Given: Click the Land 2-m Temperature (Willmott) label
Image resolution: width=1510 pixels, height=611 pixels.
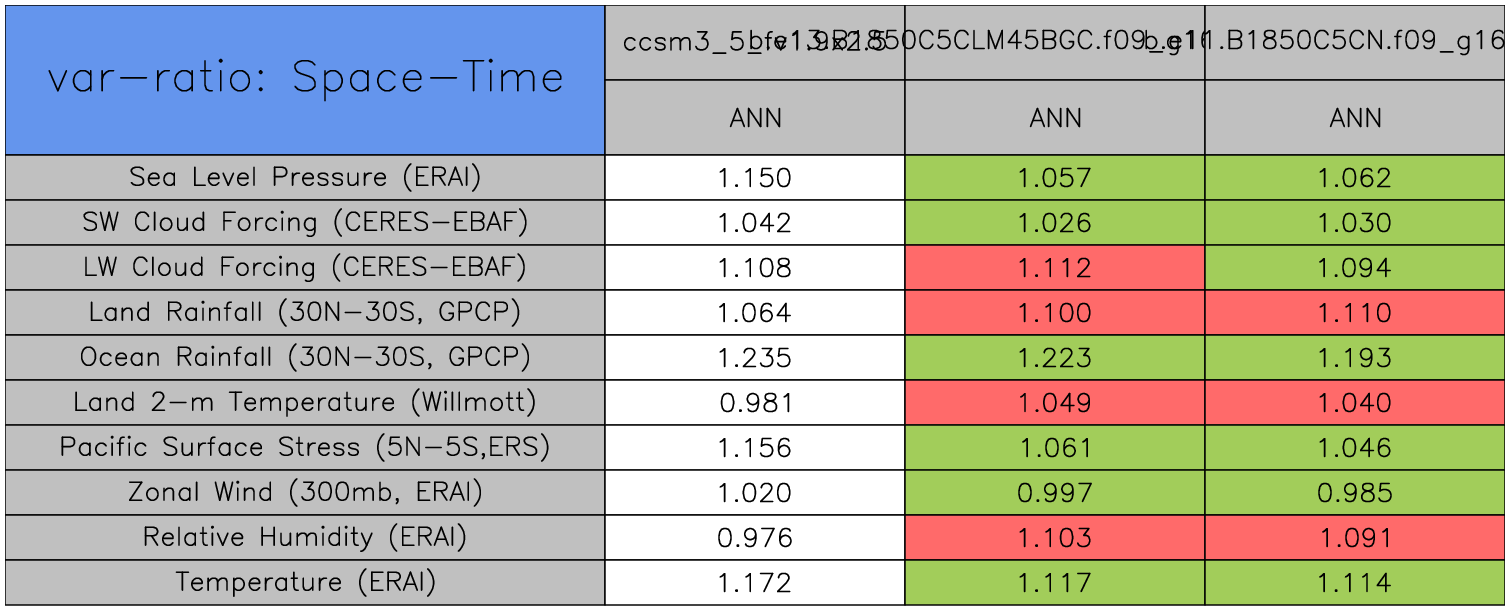Looking at the screenshot, I should [305, 403].
